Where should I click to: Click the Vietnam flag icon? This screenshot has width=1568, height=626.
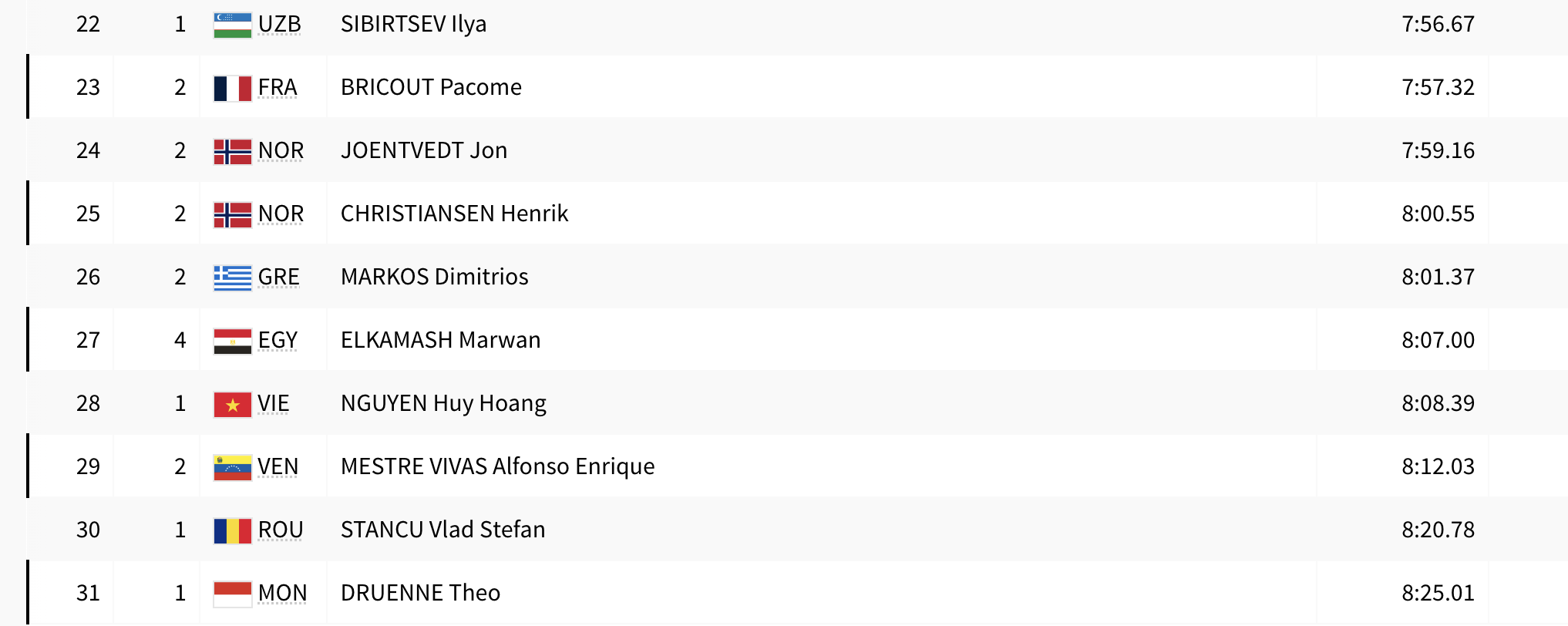click(232, 405)
